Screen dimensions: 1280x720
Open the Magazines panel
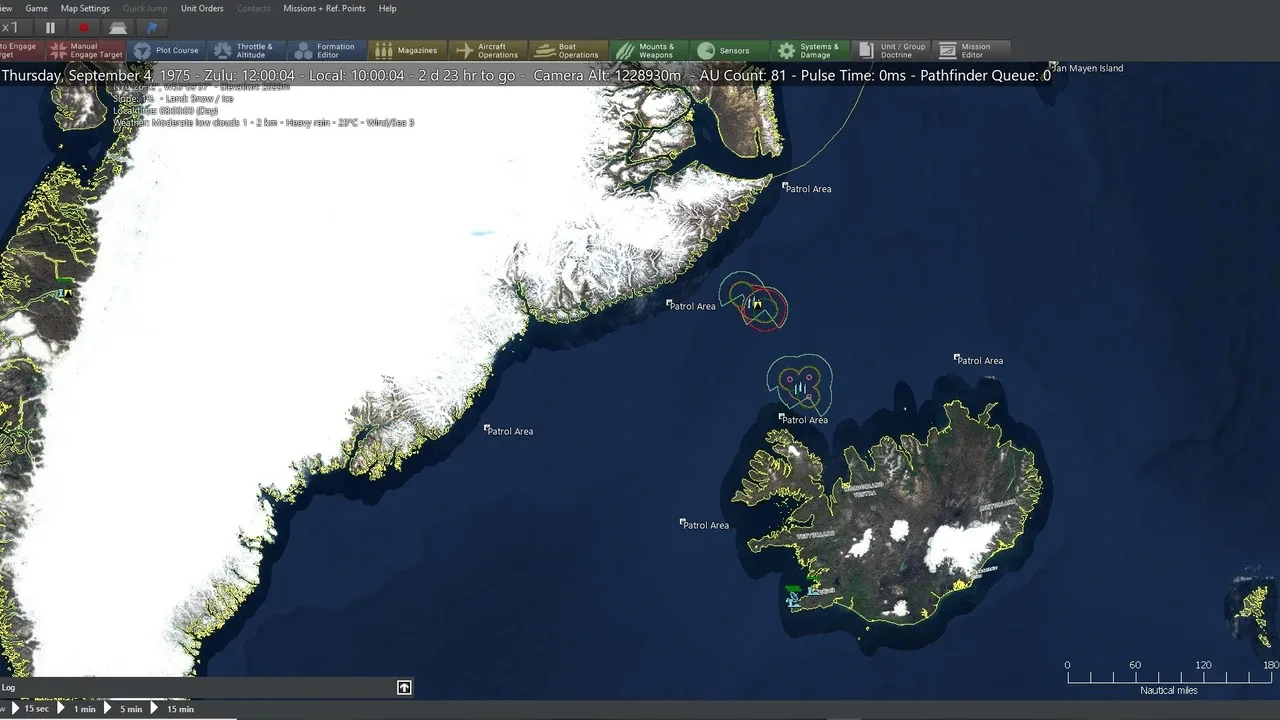(407, 51)
